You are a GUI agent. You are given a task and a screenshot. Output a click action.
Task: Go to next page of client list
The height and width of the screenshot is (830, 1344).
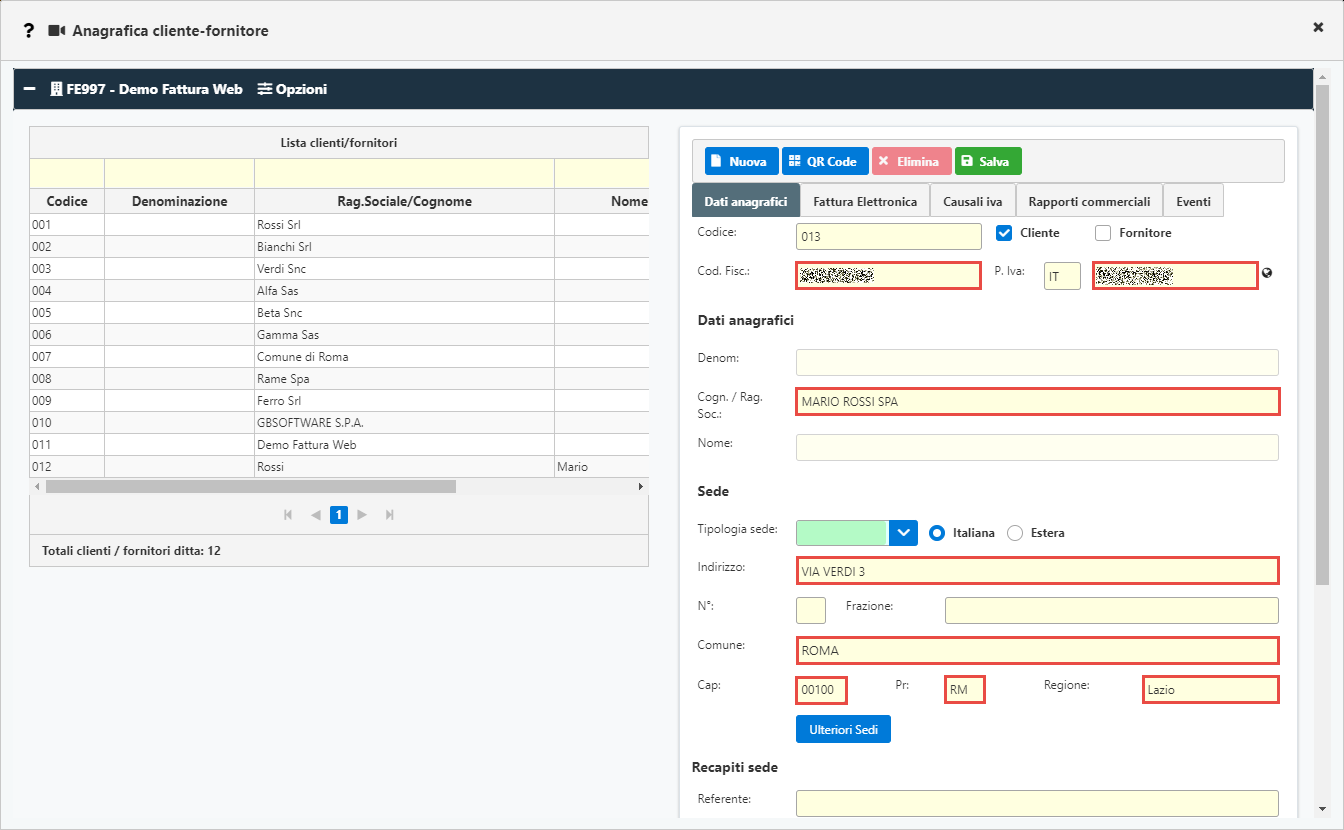tap(363, 515)
